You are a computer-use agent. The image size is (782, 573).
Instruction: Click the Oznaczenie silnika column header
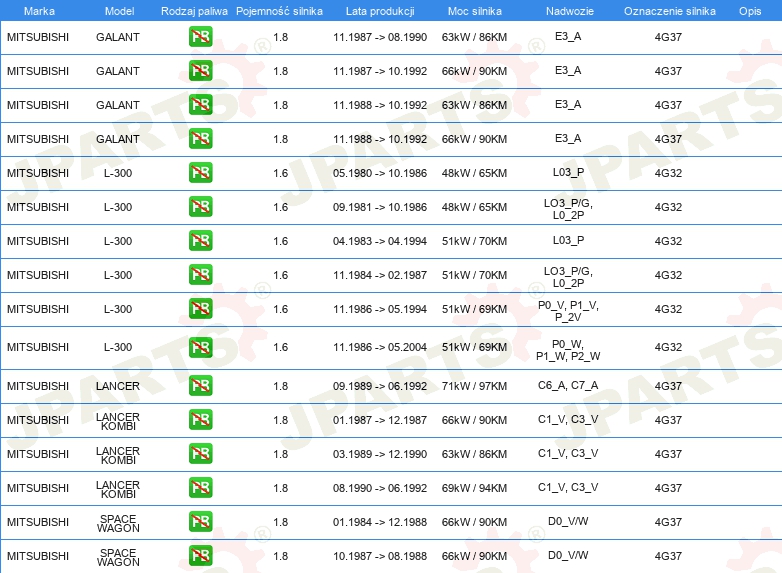coord(669,11)
